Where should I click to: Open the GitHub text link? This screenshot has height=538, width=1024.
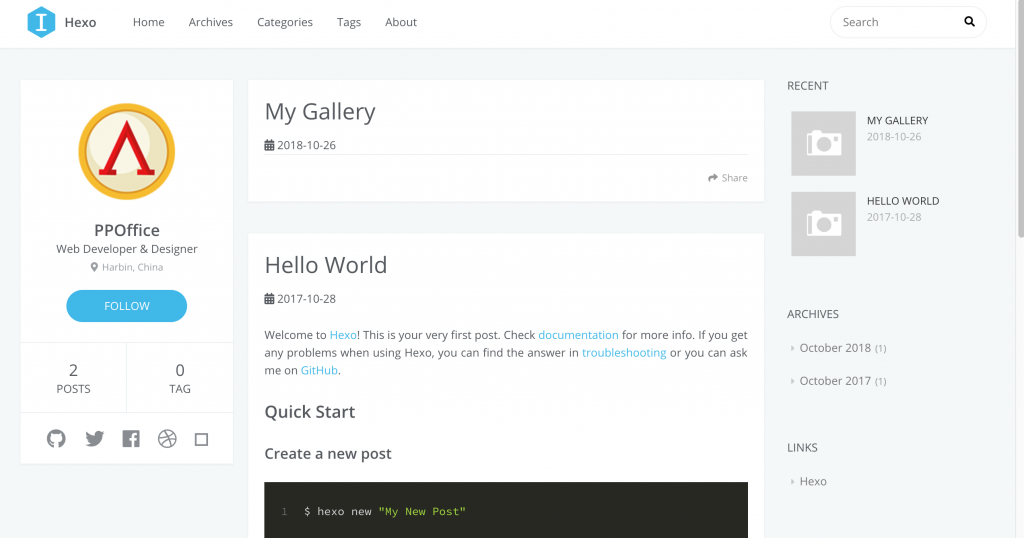click(319, 370)
